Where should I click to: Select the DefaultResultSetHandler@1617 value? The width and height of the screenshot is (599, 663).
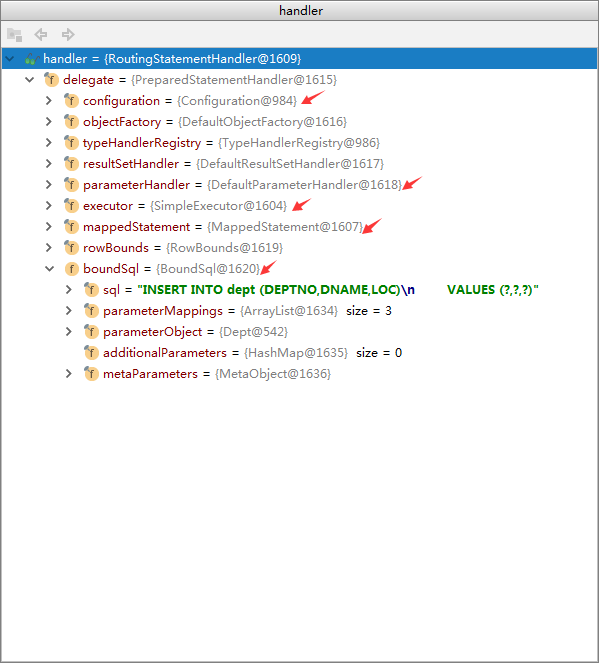290,164
